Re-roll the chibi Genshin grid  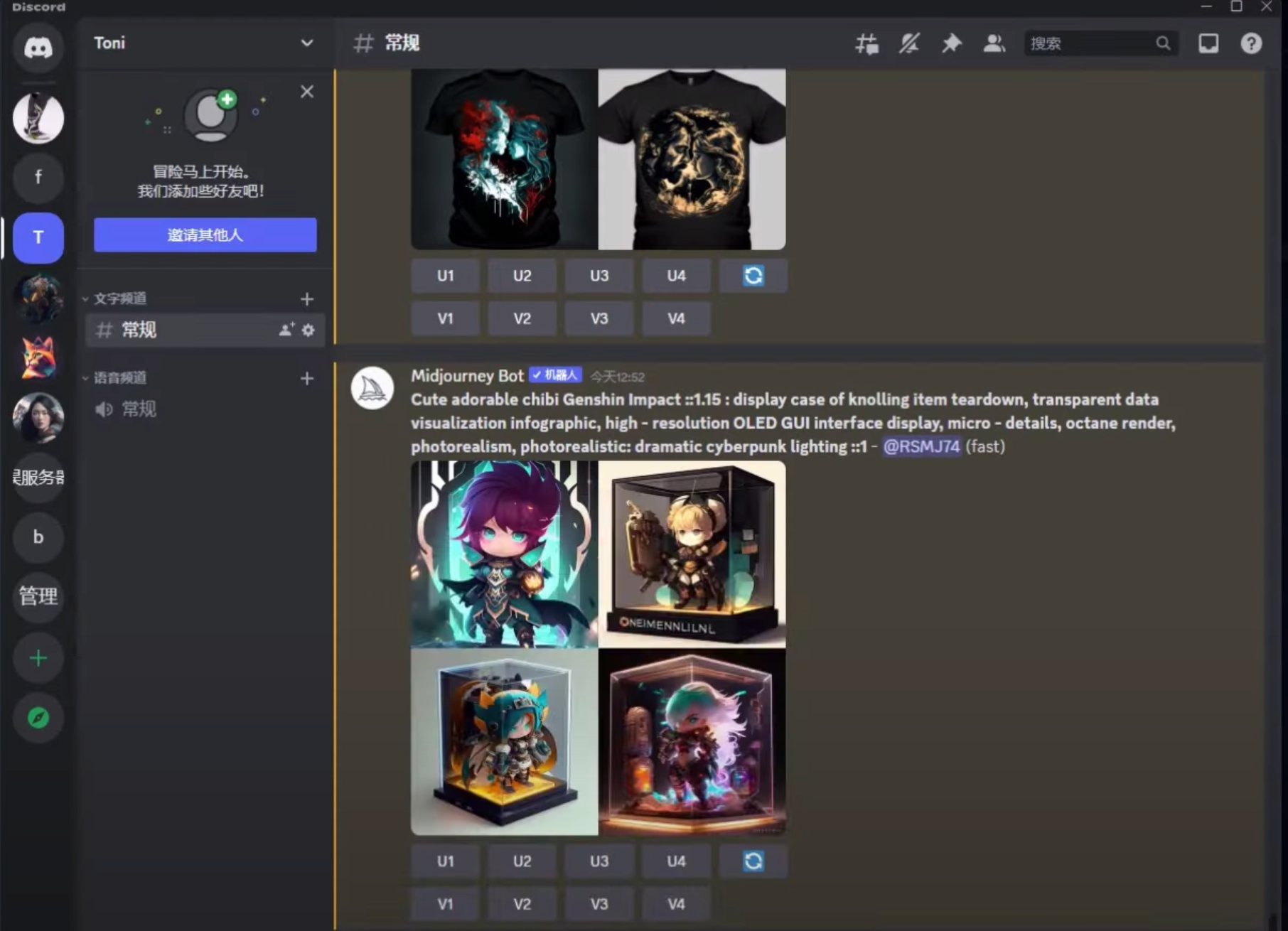point(753,861)
